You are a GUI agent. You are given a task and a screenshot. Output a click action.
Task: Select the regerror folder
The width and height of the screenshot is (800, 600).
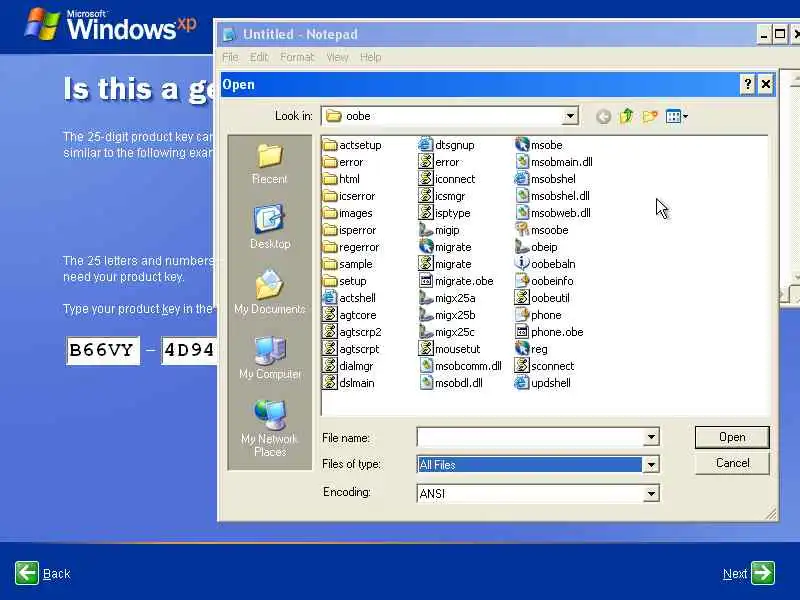click(x=351, y=247)
